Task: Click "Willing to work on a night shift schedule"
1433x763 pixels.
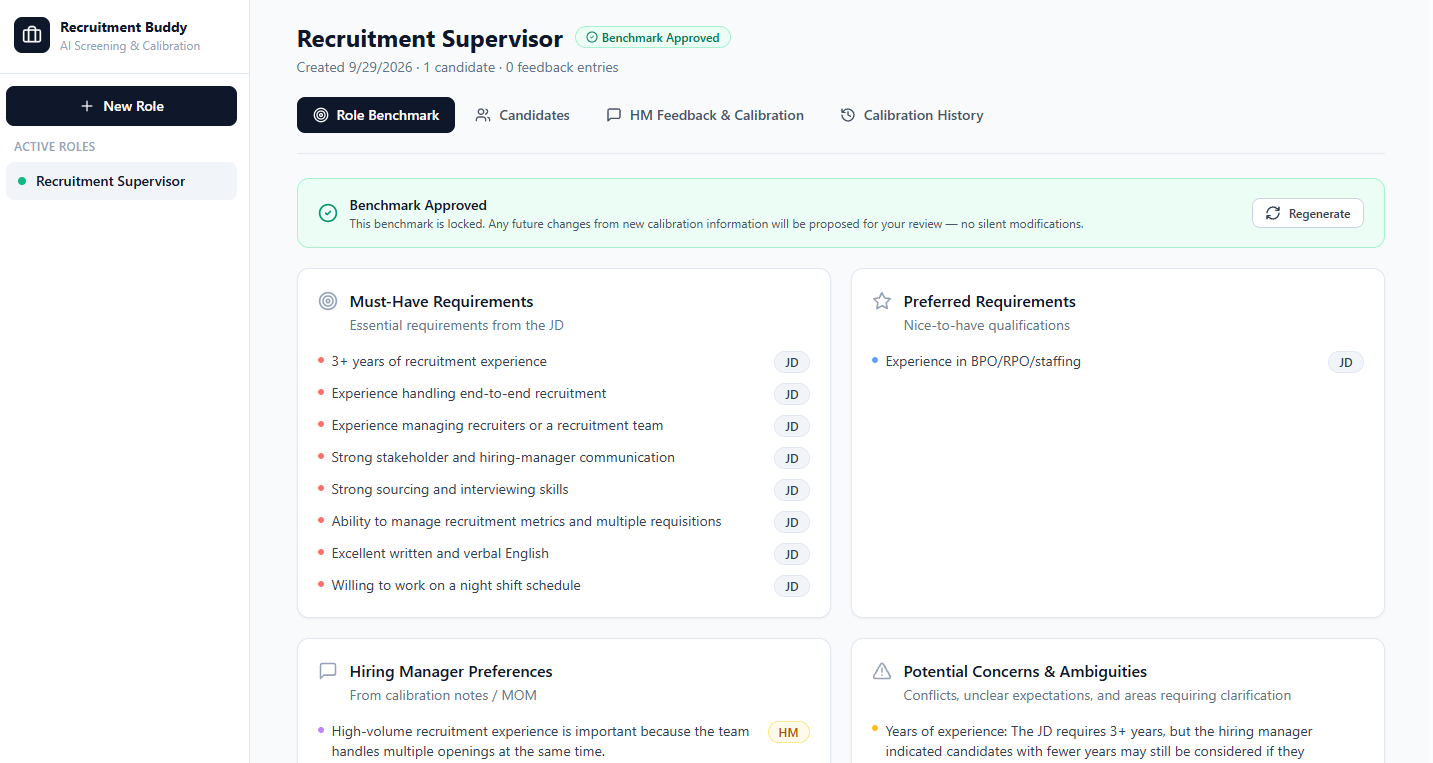Action: coord(456,585)
